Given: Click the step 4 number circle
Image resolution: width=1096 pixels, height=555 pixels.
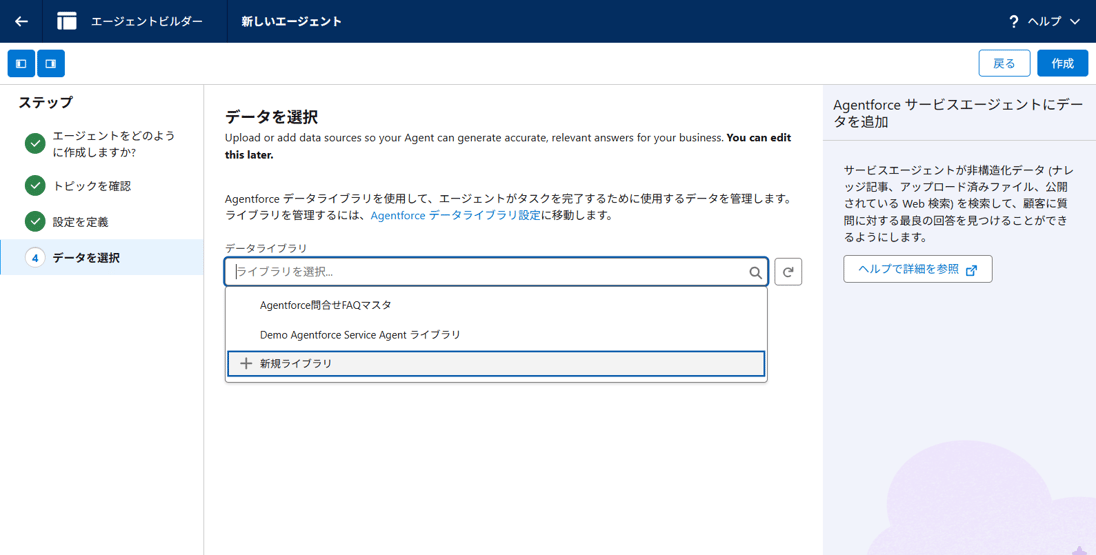Looking at the screenshot, I should coord(35,257).
